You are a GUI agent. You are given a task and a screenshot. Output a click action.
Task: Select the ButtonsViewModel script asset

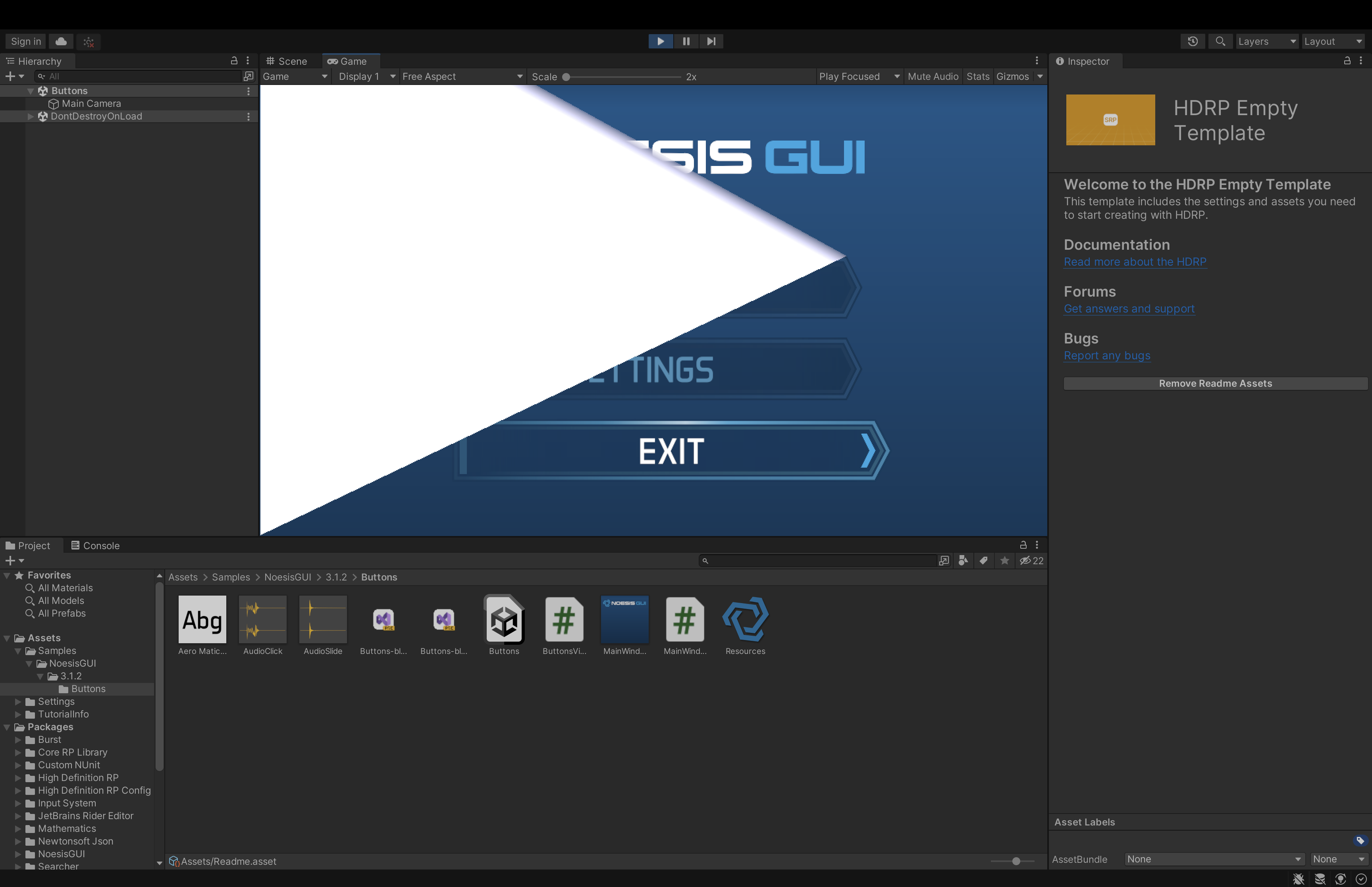[564, 625]
